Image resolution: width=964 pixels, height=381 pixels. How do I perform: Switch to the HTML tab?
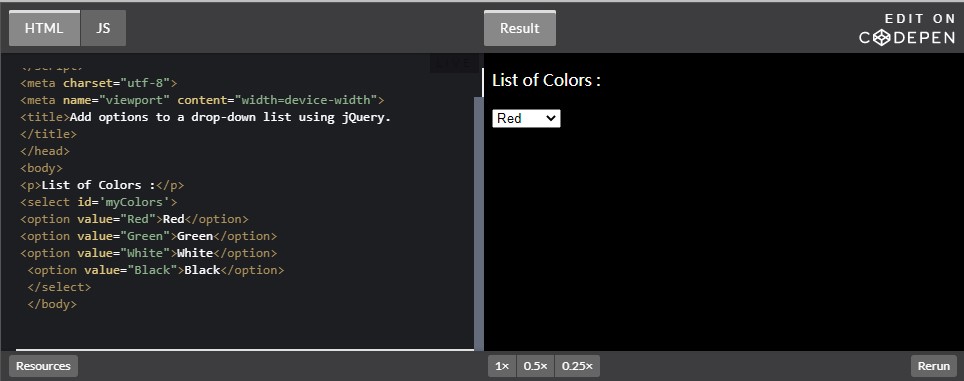(44, 28)
